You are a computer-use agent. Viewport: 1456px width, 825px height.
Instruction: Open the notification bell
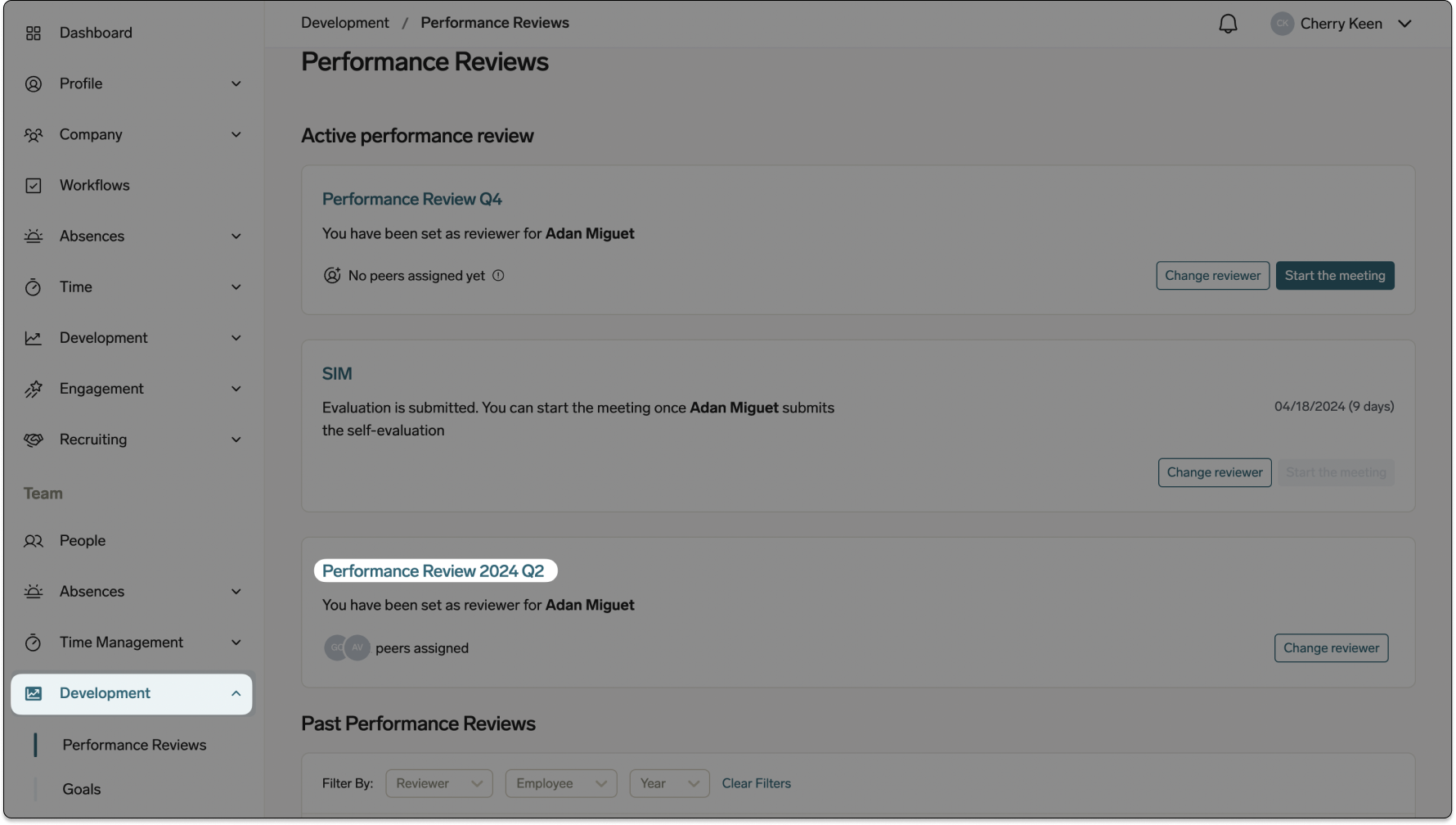pyautogui.click(x=1228, y=23)
